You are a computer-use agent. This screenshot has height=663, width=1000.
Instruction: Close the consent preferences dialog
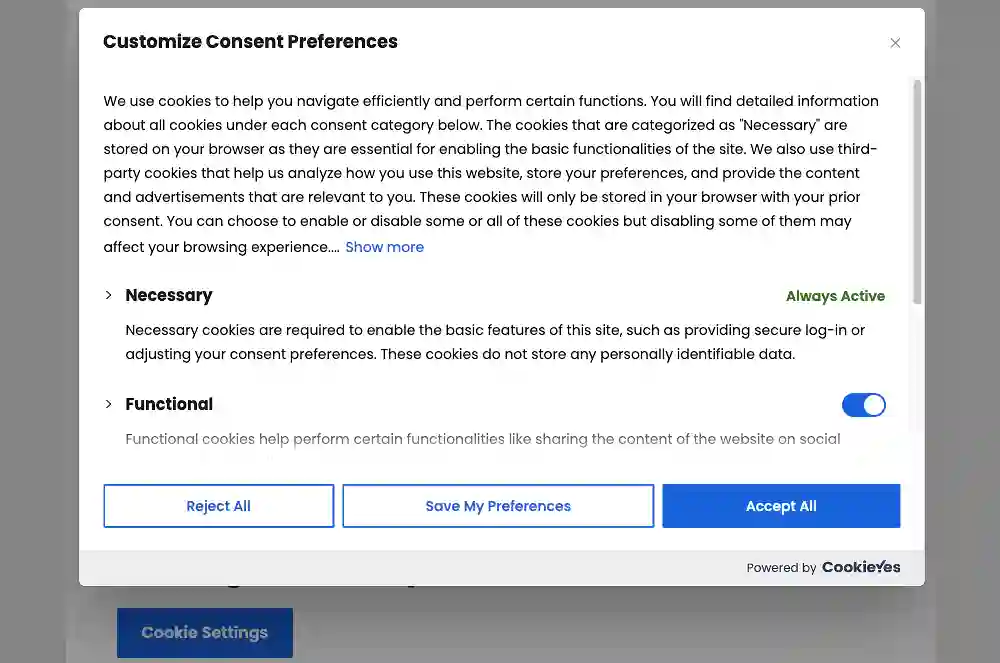tap(895, 43)
